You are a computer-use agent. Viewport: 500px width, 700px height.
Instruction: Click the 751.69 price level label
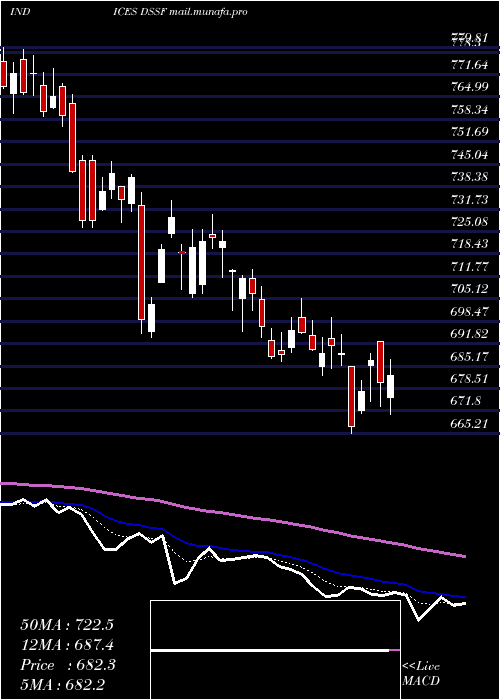coord(469,132)
